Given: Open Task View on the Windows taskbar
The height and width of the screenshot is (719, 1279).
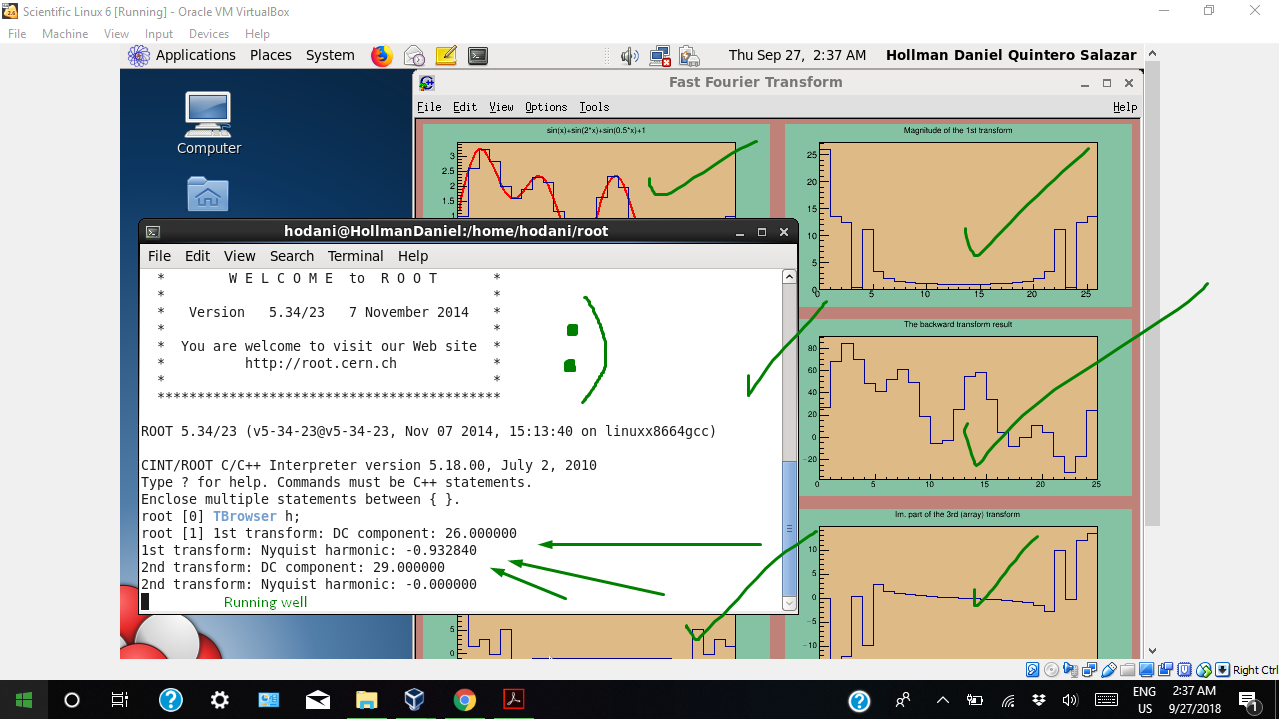Looking at the screenshot, I should click(x=120, y=700).
